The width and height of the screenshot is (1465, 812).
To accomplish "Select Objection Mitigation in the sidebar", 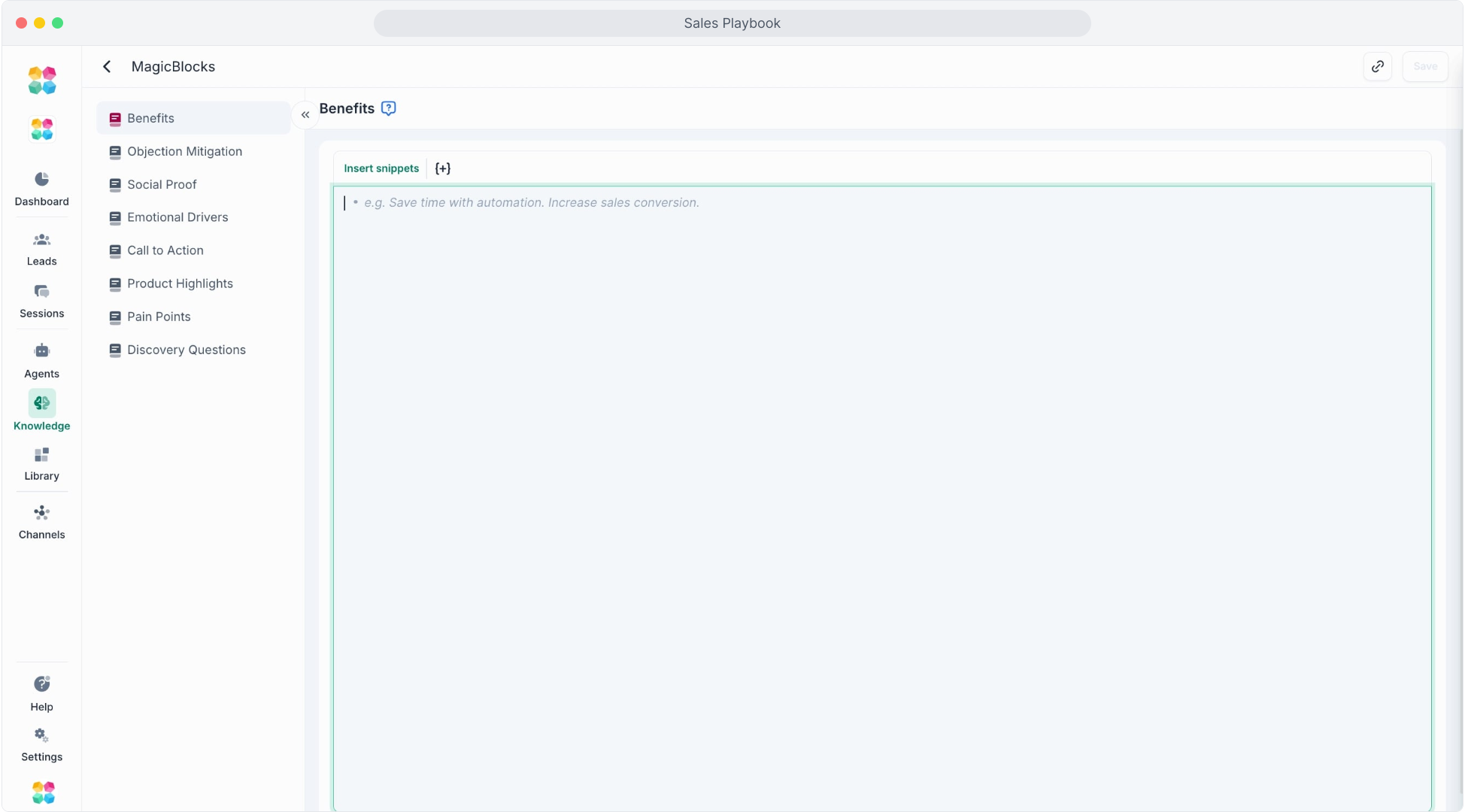I will (184, 151).
